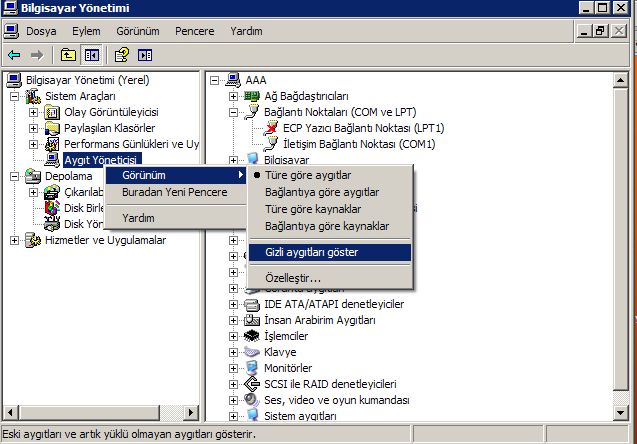Select Türe göre kaynaklar view option
Viewport: 637px width, 444px height.
click(329, 209)
